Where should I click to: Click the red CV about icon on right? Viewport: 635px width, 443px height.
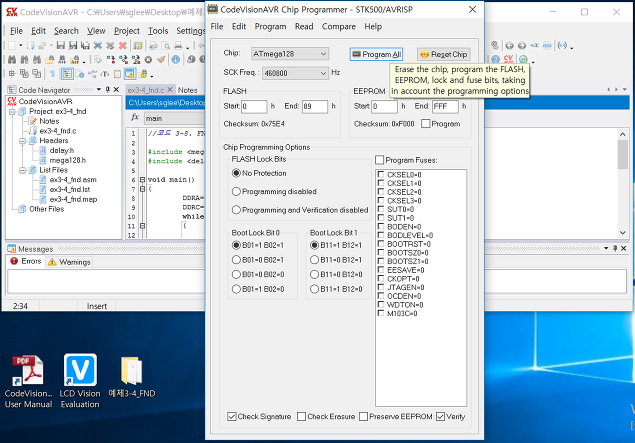pos(508,60)
